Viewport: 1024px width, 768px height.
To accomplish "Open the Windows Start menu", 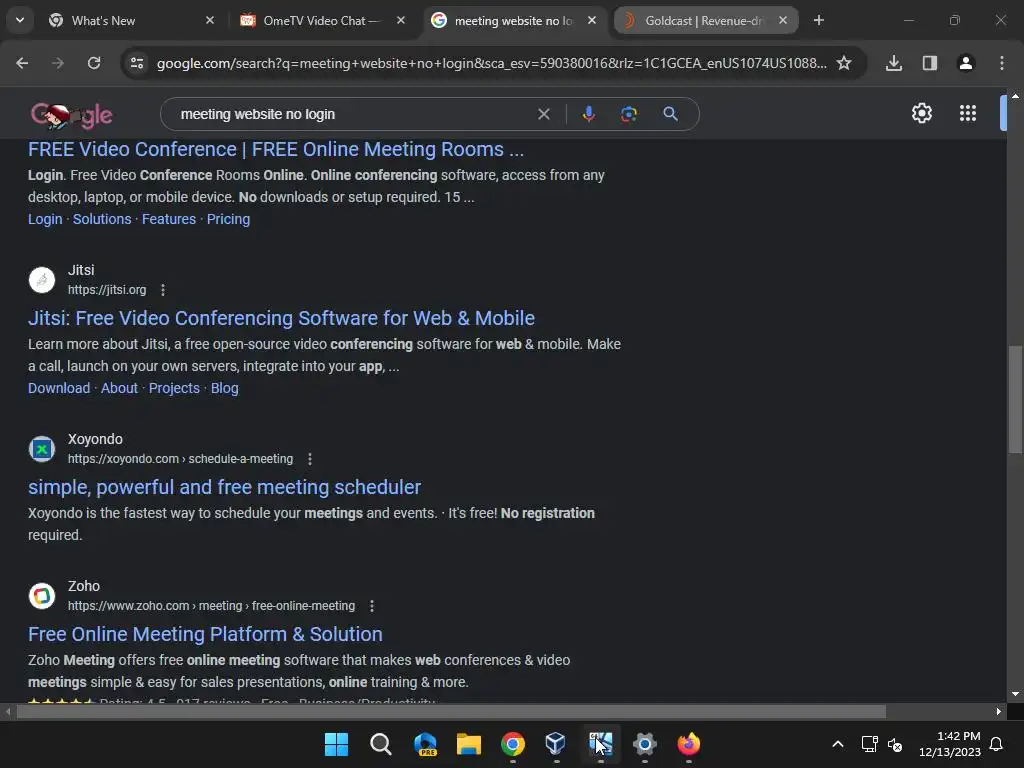I will (336, 744).
